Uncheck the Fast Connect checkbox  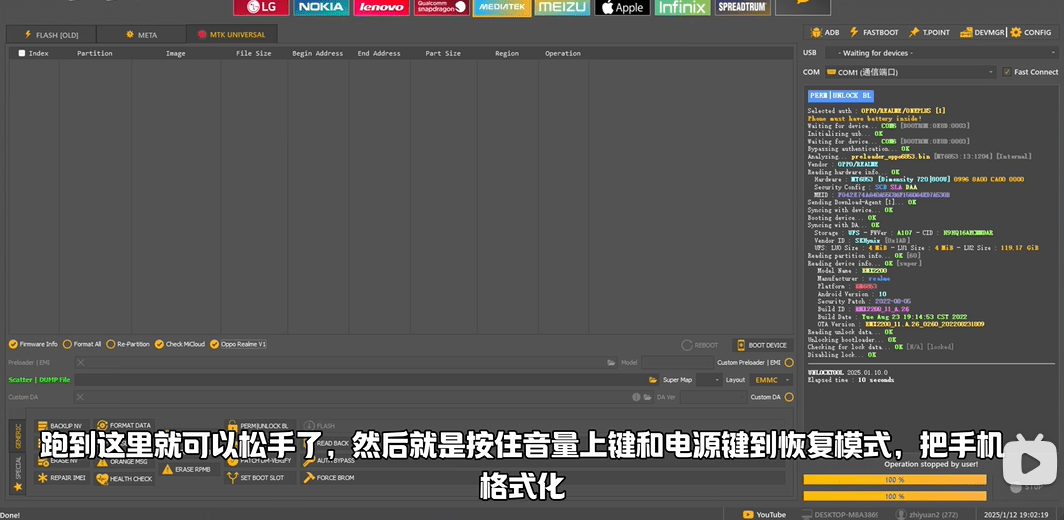pos(1007,72)
